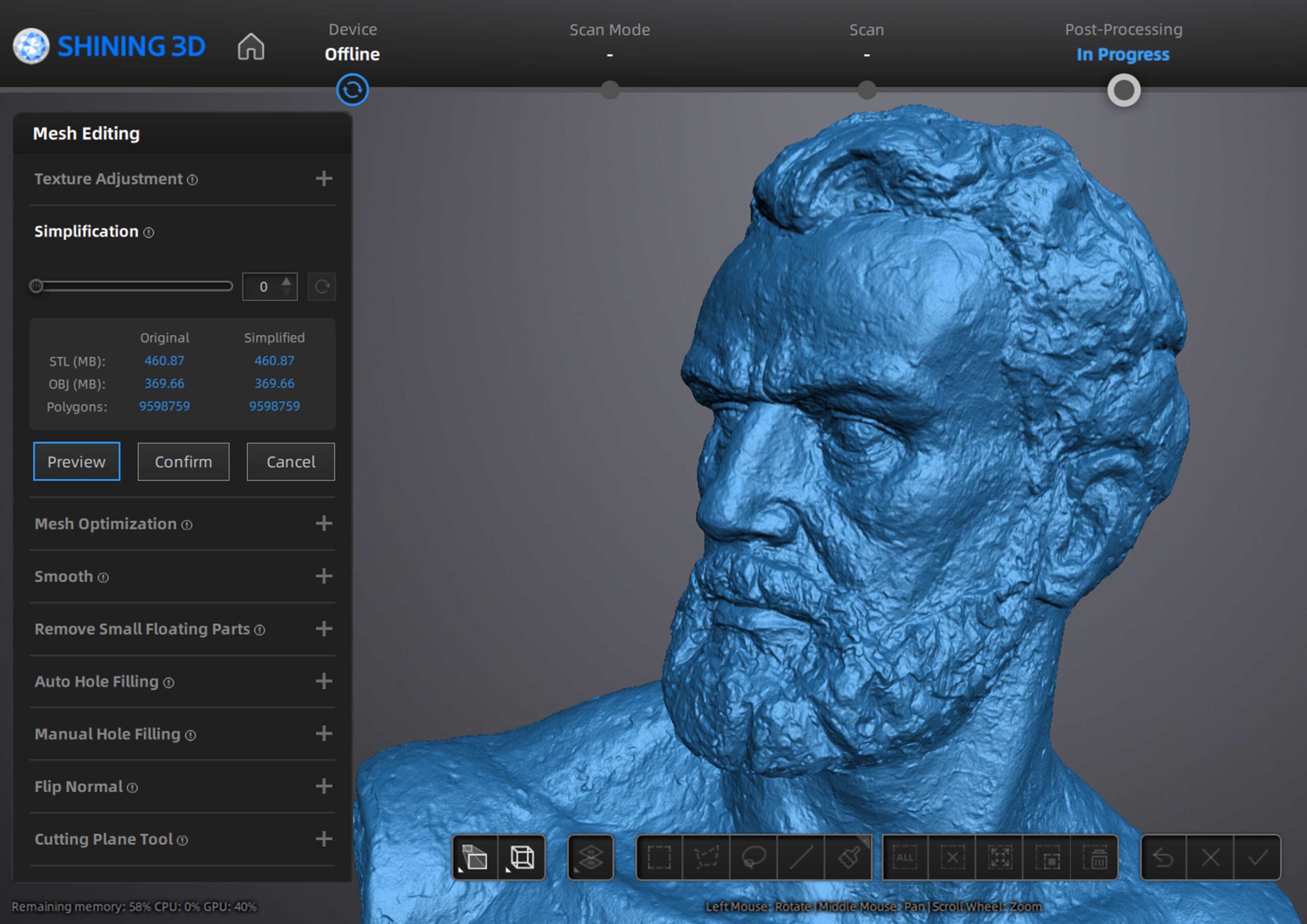Select the rectangle selection tool
1307x924 pixels.
point(659,857)
